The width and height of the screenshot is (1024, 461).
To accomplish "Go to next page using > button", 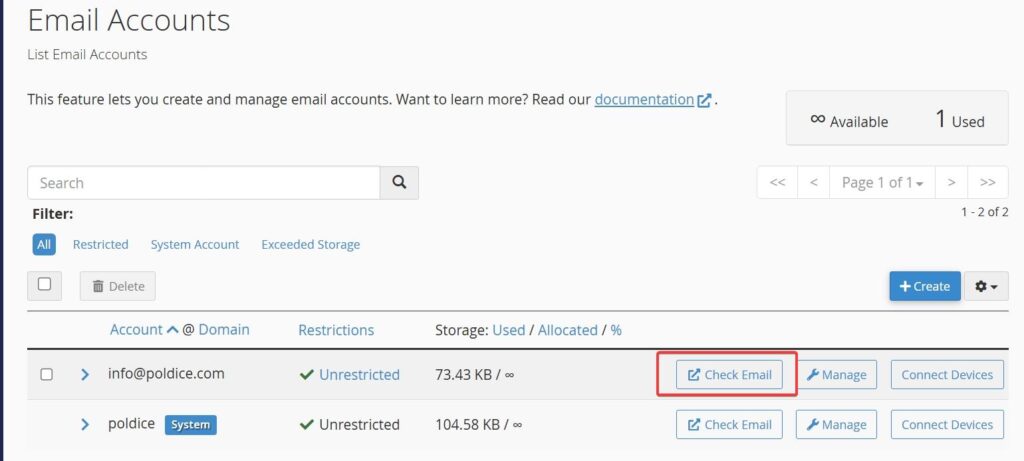I will 951,183.
